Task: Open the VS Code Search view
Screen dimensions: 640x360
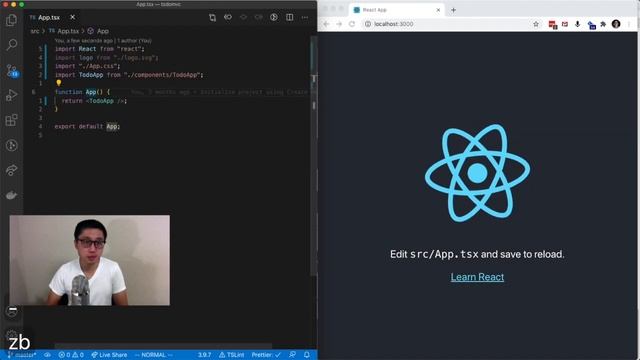Action: tap(11, 44)
